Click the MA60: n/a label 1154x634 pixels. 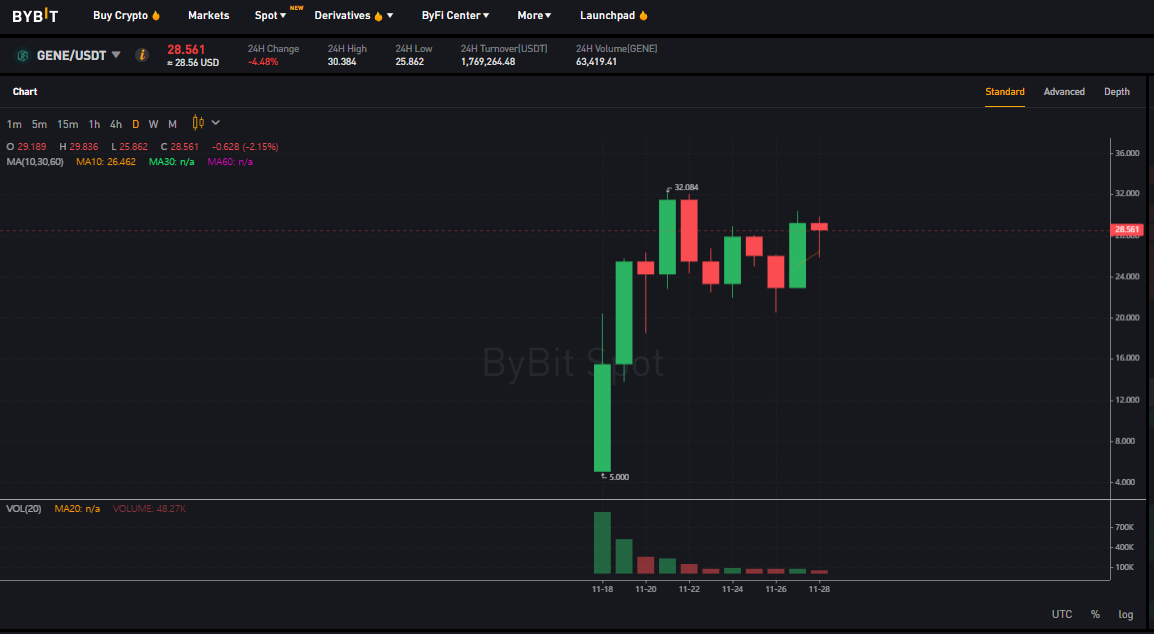[230, 161]
